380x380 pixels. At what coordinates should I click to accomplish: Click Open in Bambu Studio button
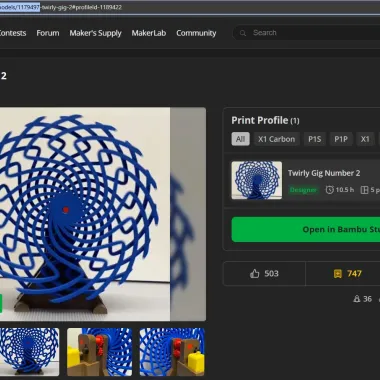(306, 229)
